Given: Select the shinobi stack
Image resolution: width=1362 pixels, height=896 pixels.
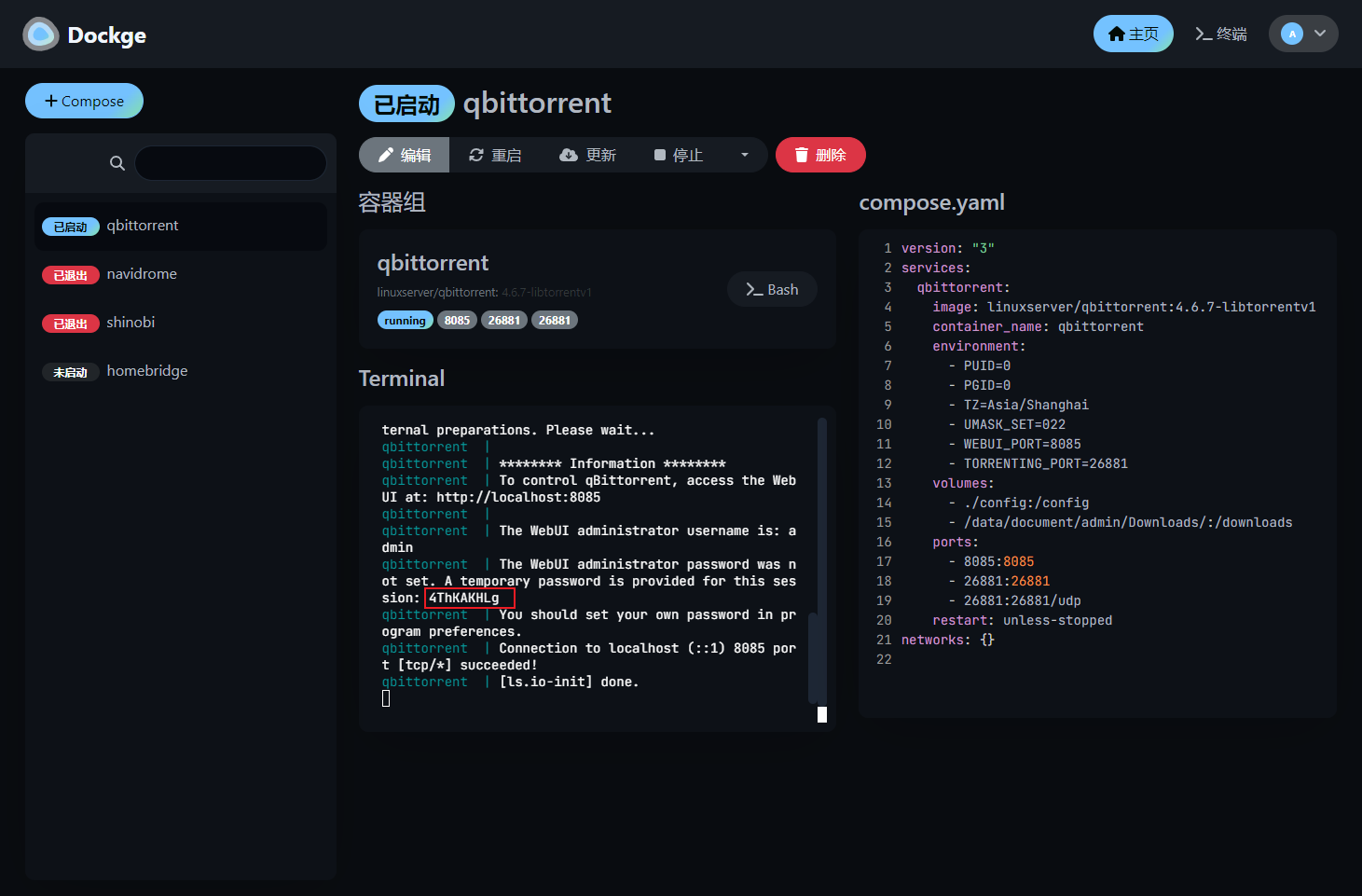Looking at the screenshot, I should (x=181, y=323).
